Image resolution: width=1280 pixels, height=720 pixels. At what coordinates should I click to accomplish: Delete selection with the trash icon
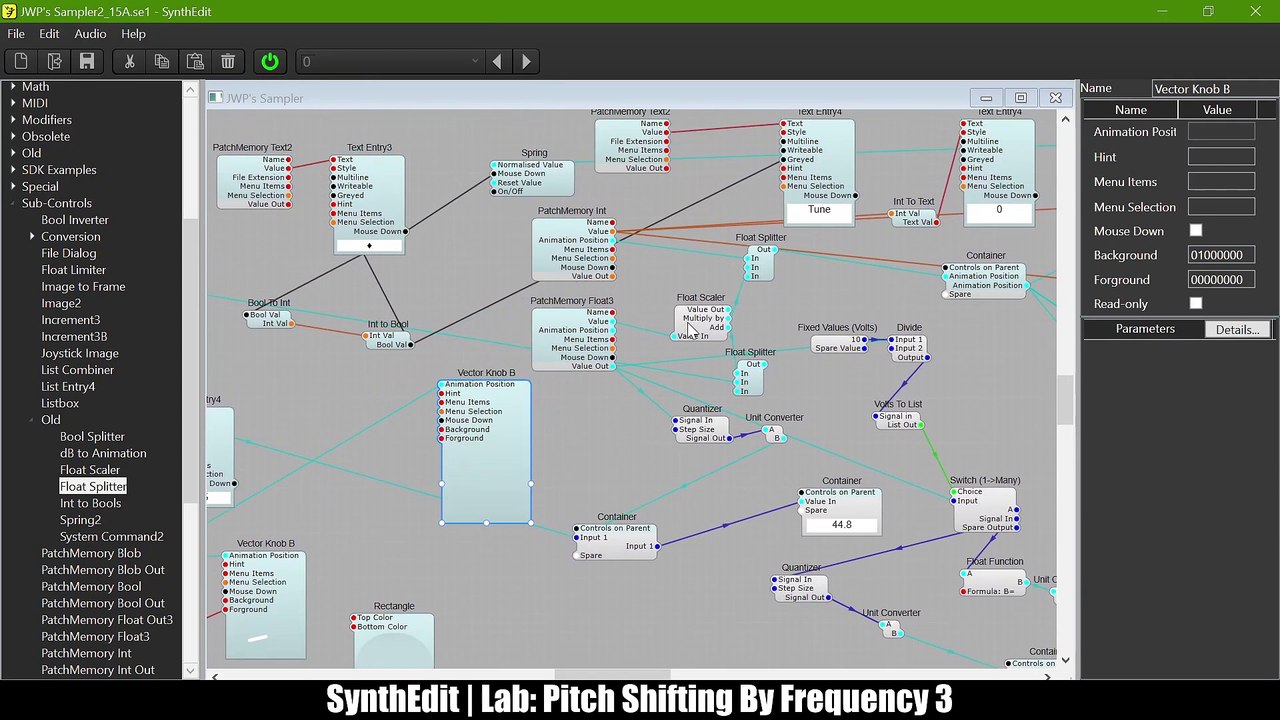tap(228, 62)
